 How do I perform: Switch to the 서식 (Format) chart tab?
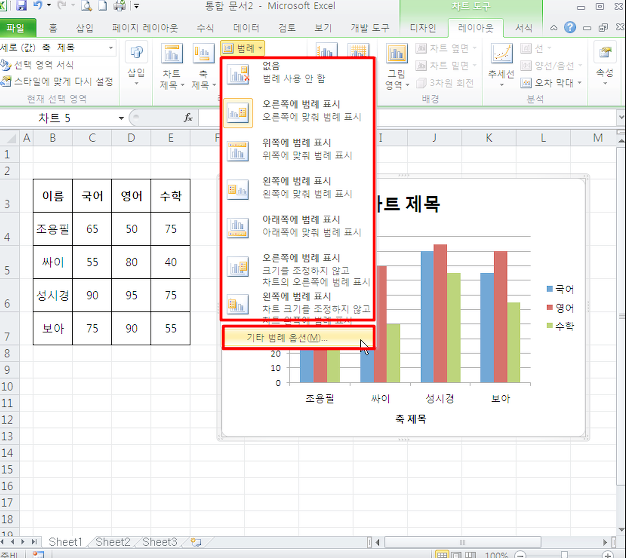(523, 28)
